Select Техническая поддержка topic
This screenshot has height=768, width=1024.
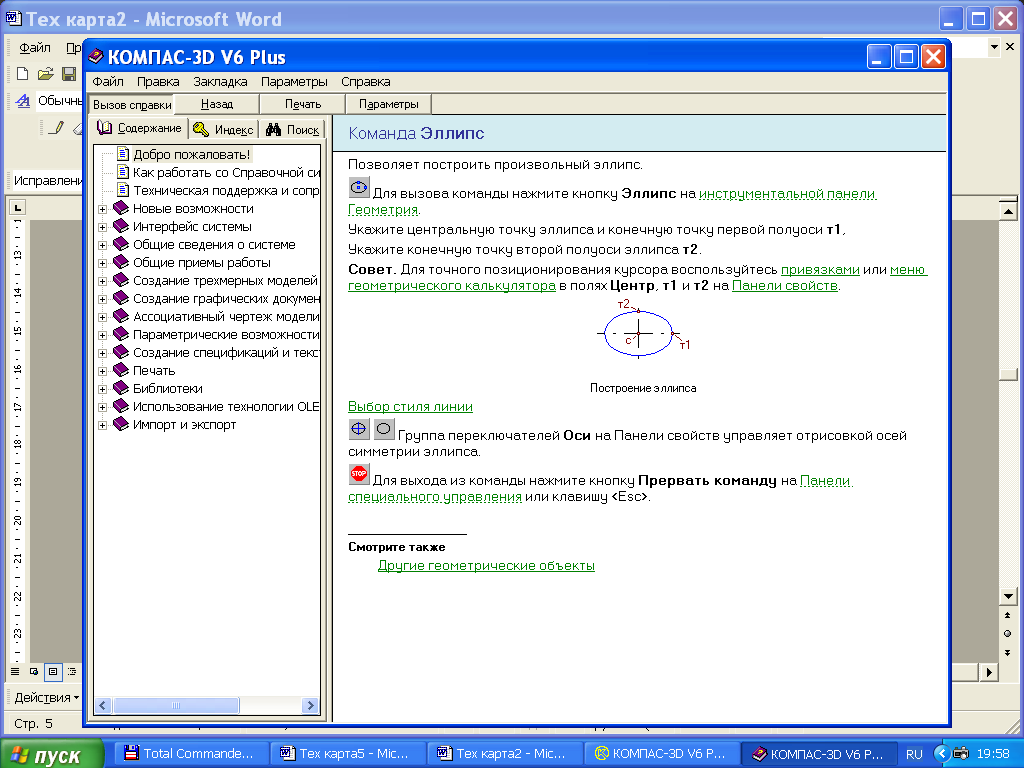coord(227,190)
